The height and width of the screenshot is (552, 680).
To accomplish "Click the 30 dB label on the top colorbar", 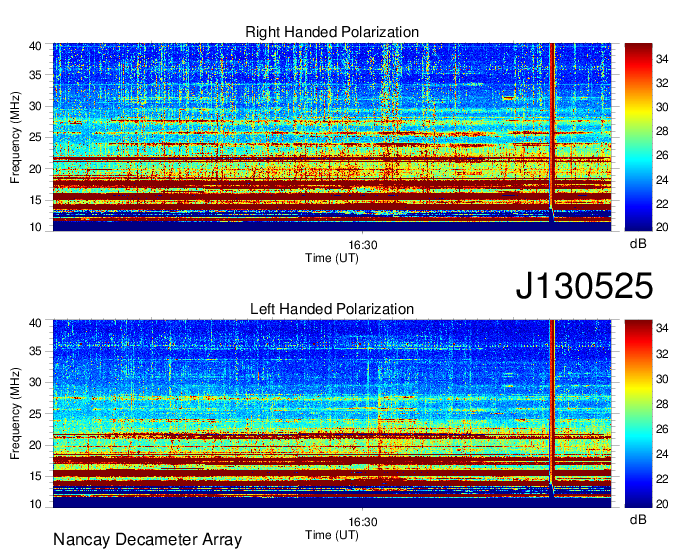I will pos(662,107).
